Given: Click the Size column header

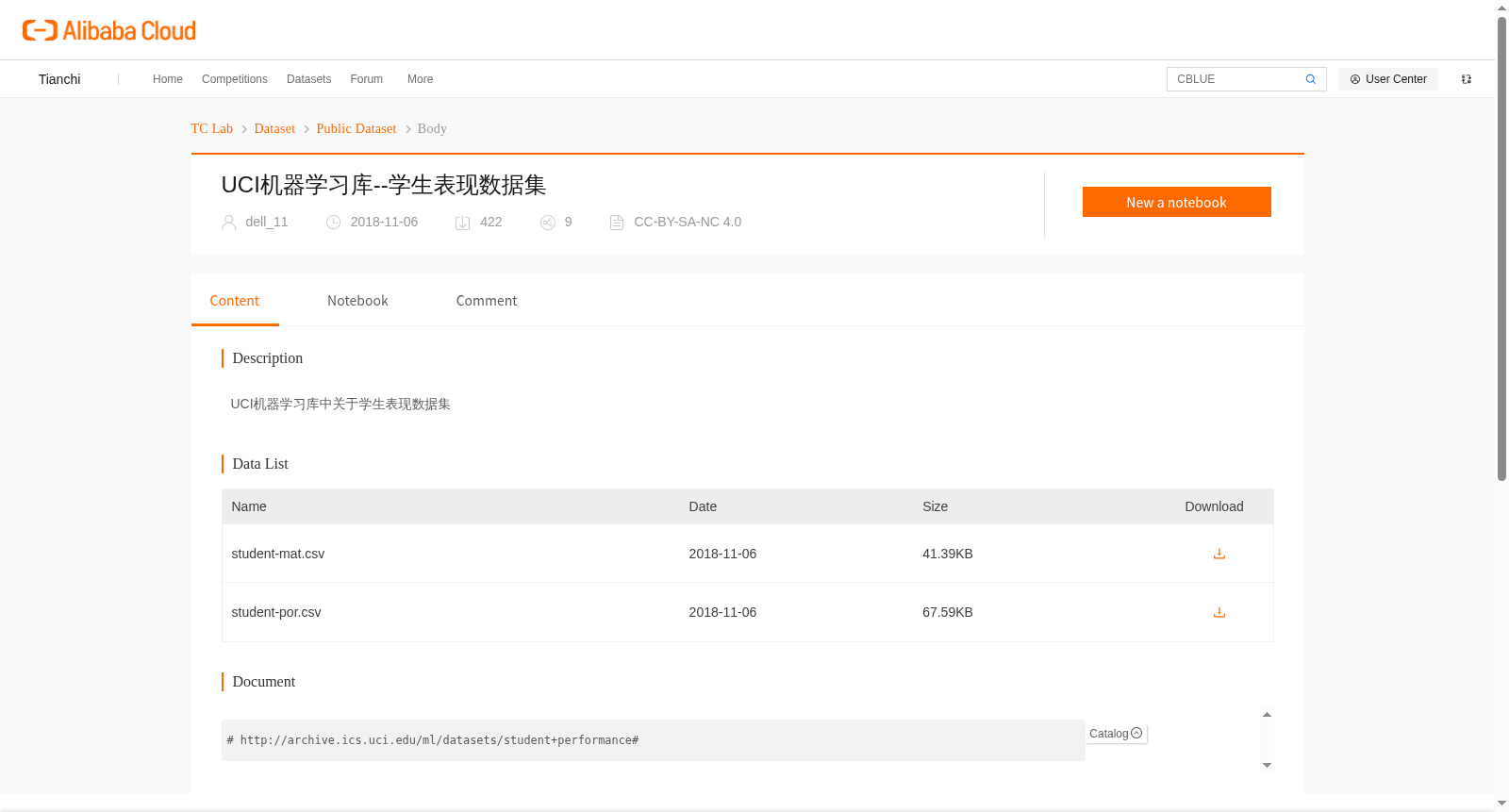Looking at the screenshot, I should (936, 506).
